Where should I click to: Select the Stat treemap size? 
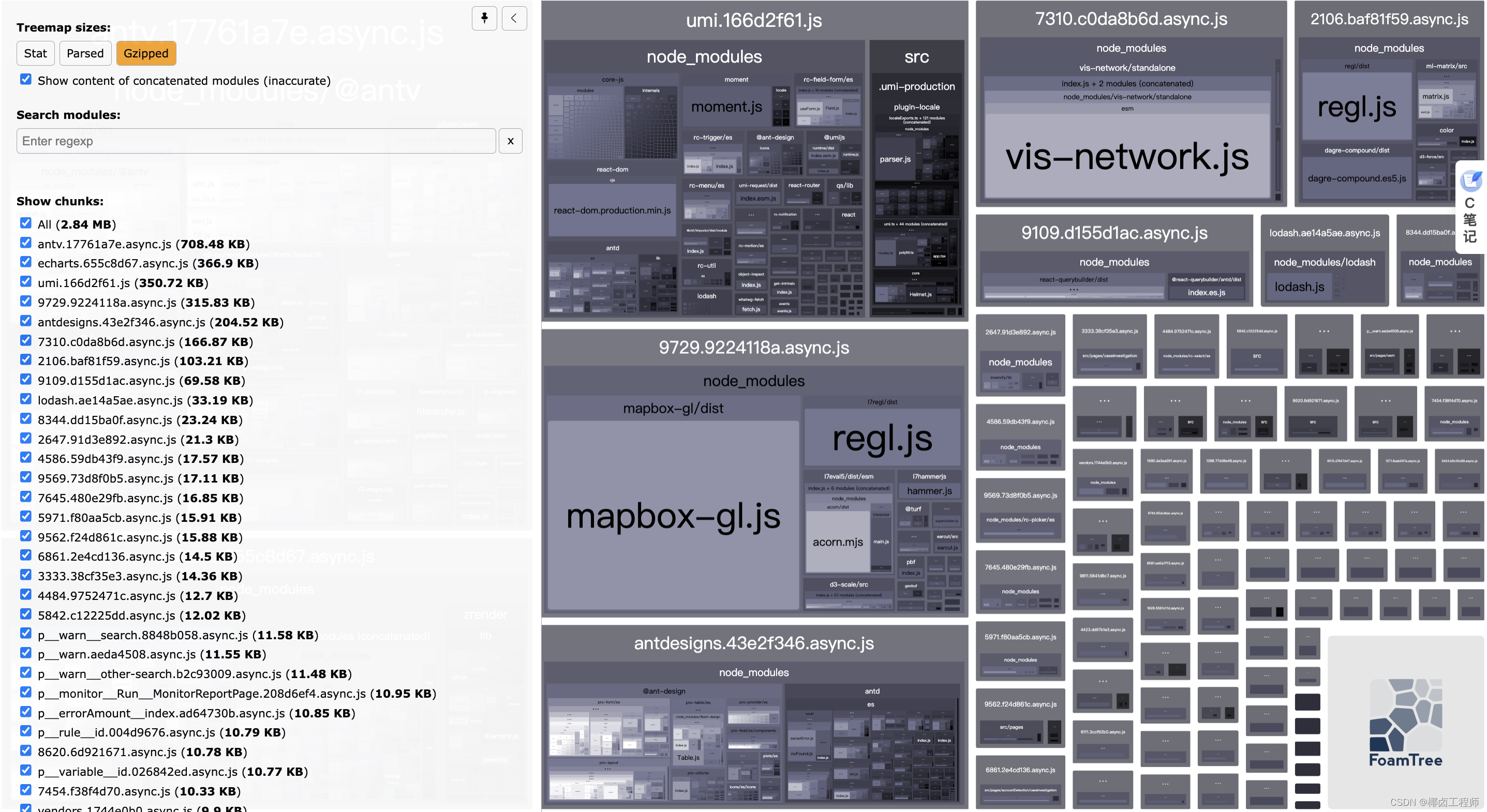point(35,53)
